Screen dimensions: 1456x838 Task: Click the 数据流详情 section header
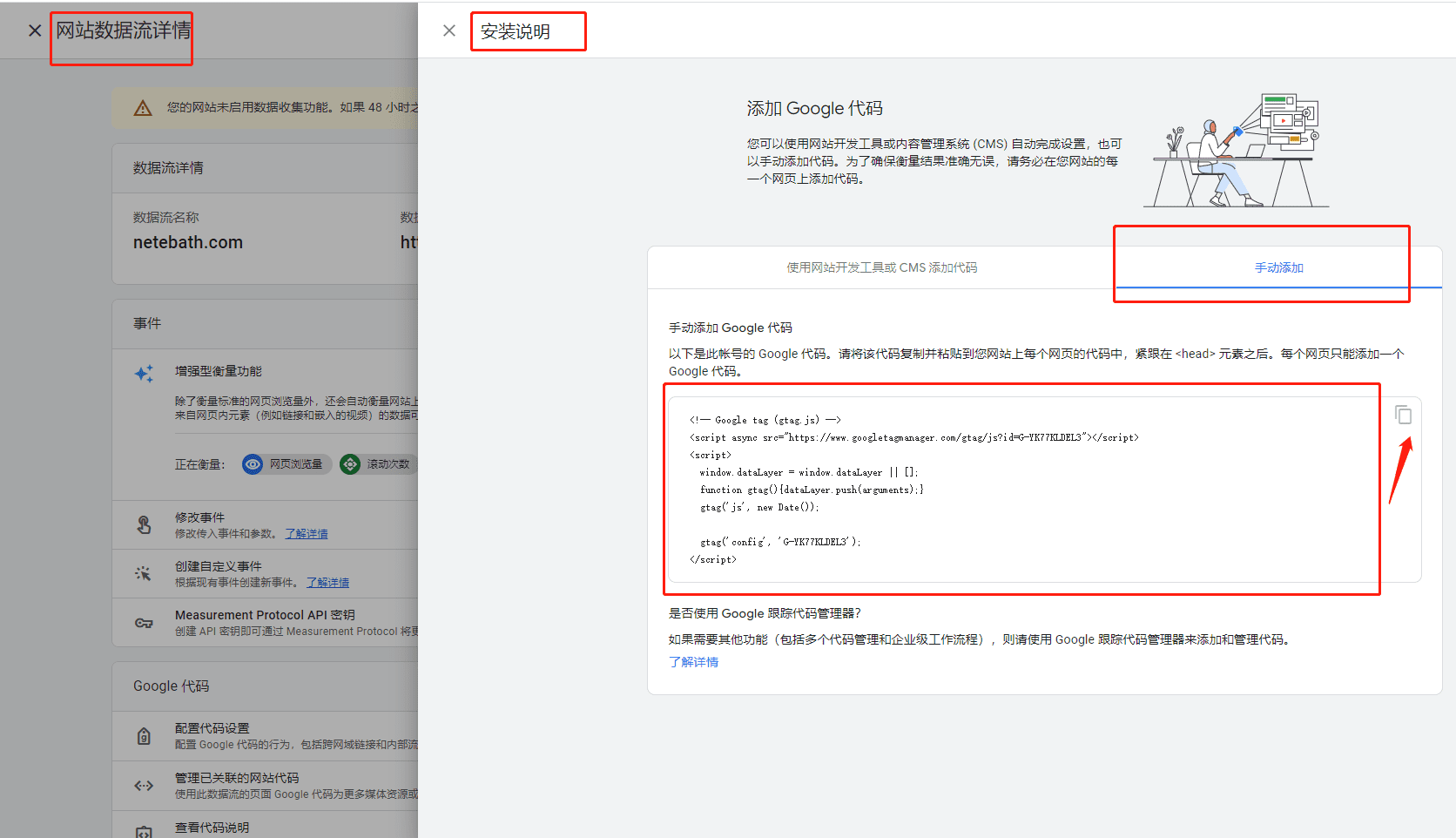click(168, 168)
